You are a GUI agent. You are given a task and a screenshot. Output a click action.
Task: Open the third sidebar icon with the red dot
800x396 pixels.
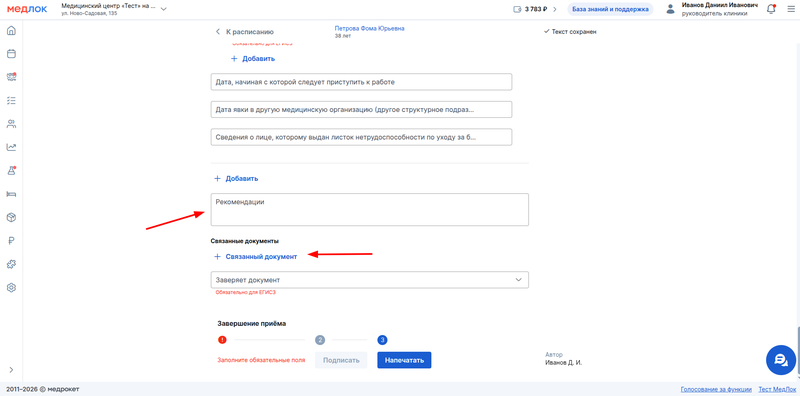pyautogui.click(x=11, y=77)
